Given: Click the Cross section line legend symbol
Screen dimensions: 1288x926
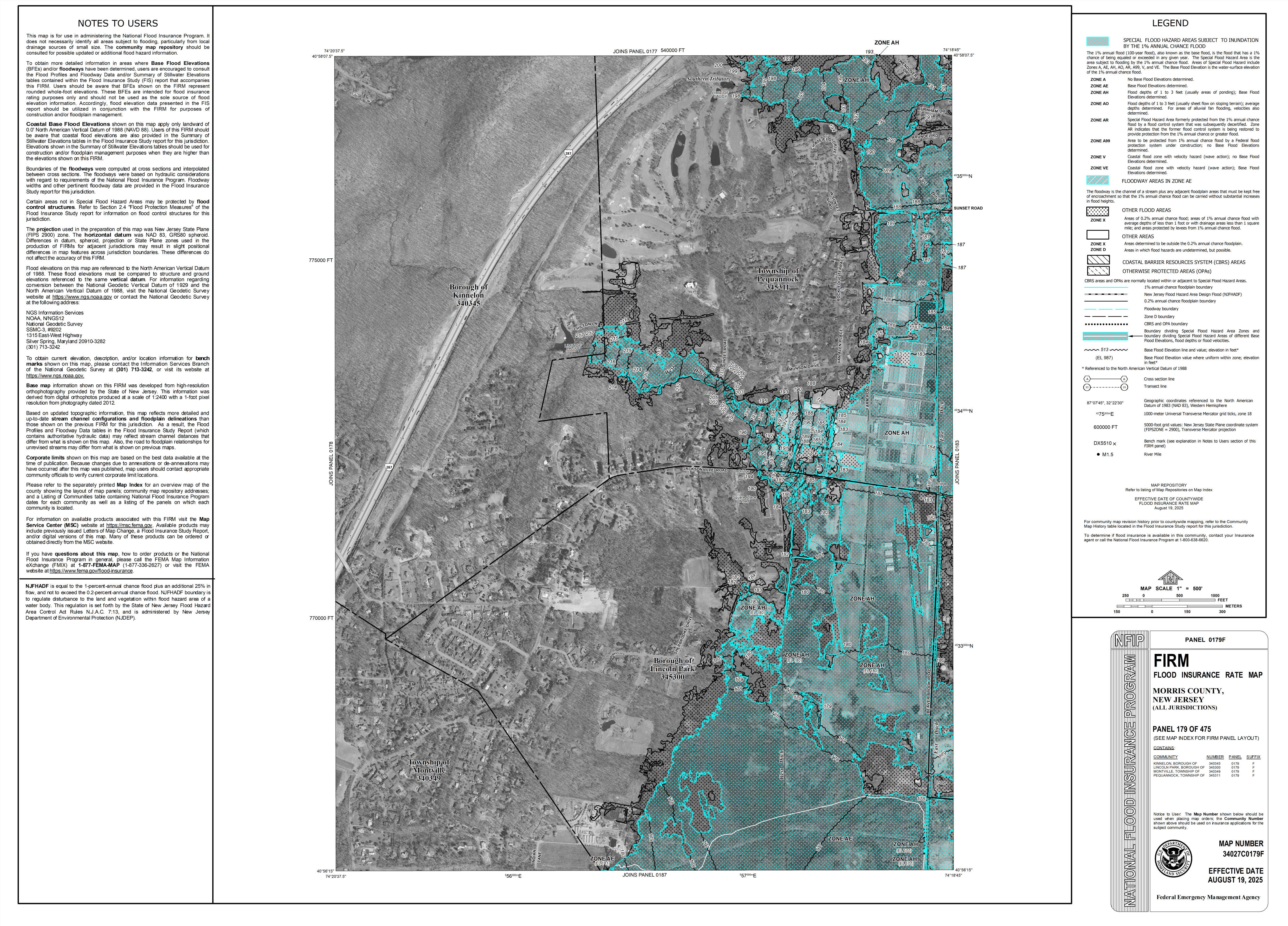Looking at the screenshot, I should (x=1105, y=379).
